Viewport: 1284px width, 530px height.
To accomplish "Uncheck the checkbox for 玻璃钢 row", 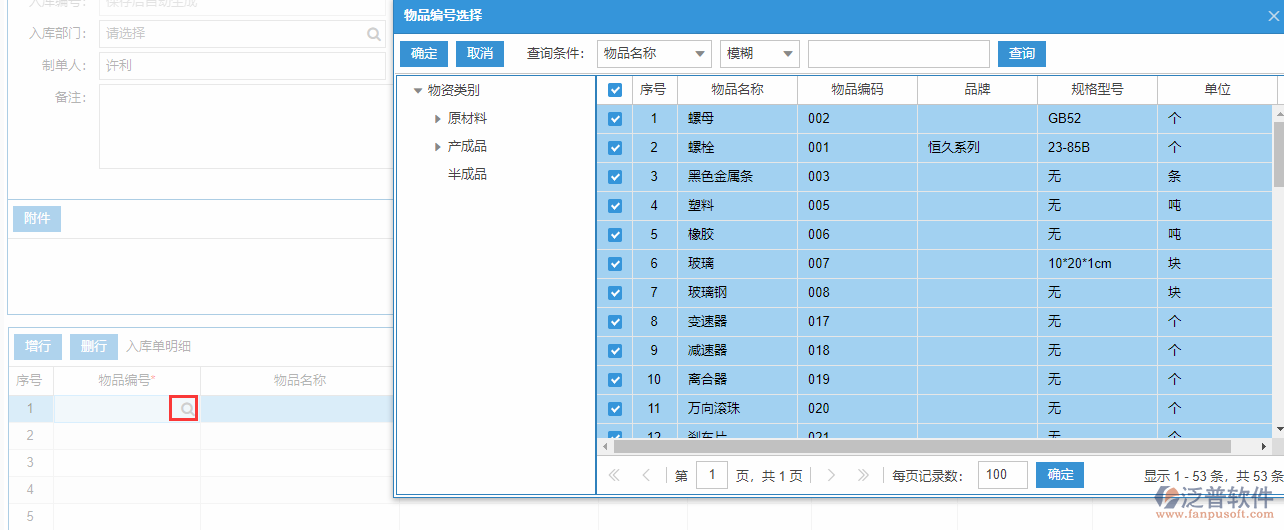I will tap(615, 293).
